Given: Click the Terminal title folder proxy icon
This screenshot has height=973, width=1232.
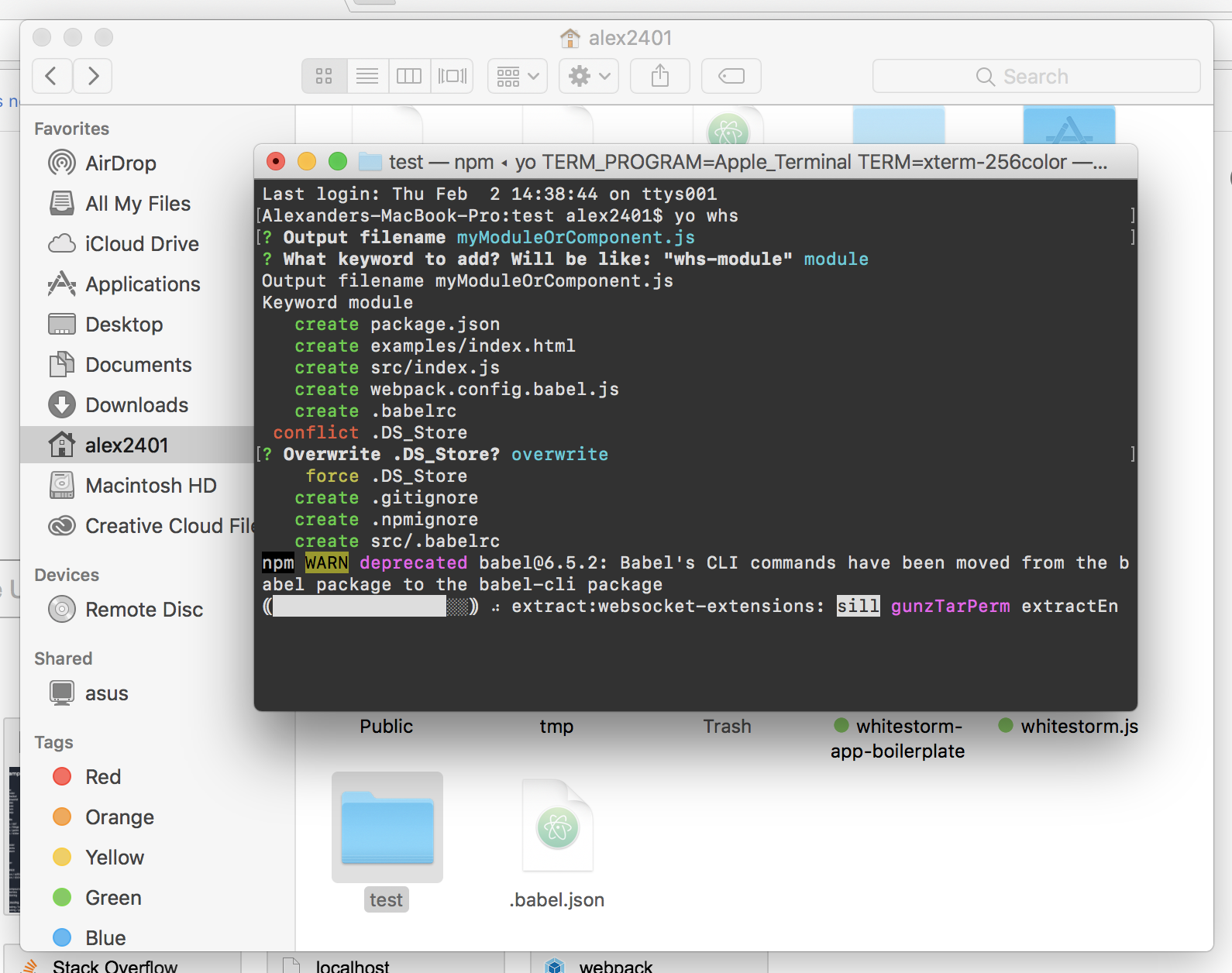Looking at the screenshot, I should (370, 162).
